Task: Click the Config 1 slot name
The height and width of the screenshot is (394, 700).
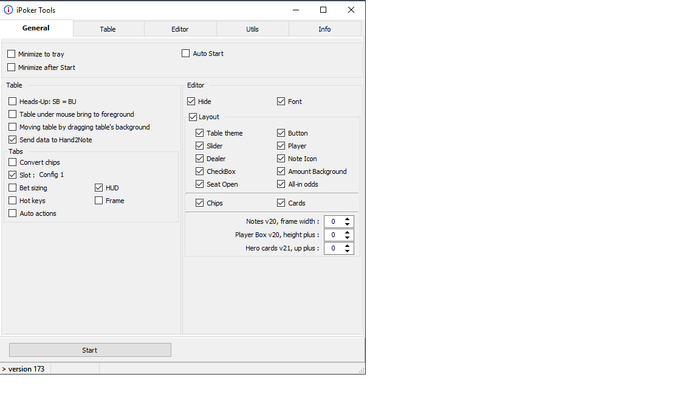Action: (51, 174)
